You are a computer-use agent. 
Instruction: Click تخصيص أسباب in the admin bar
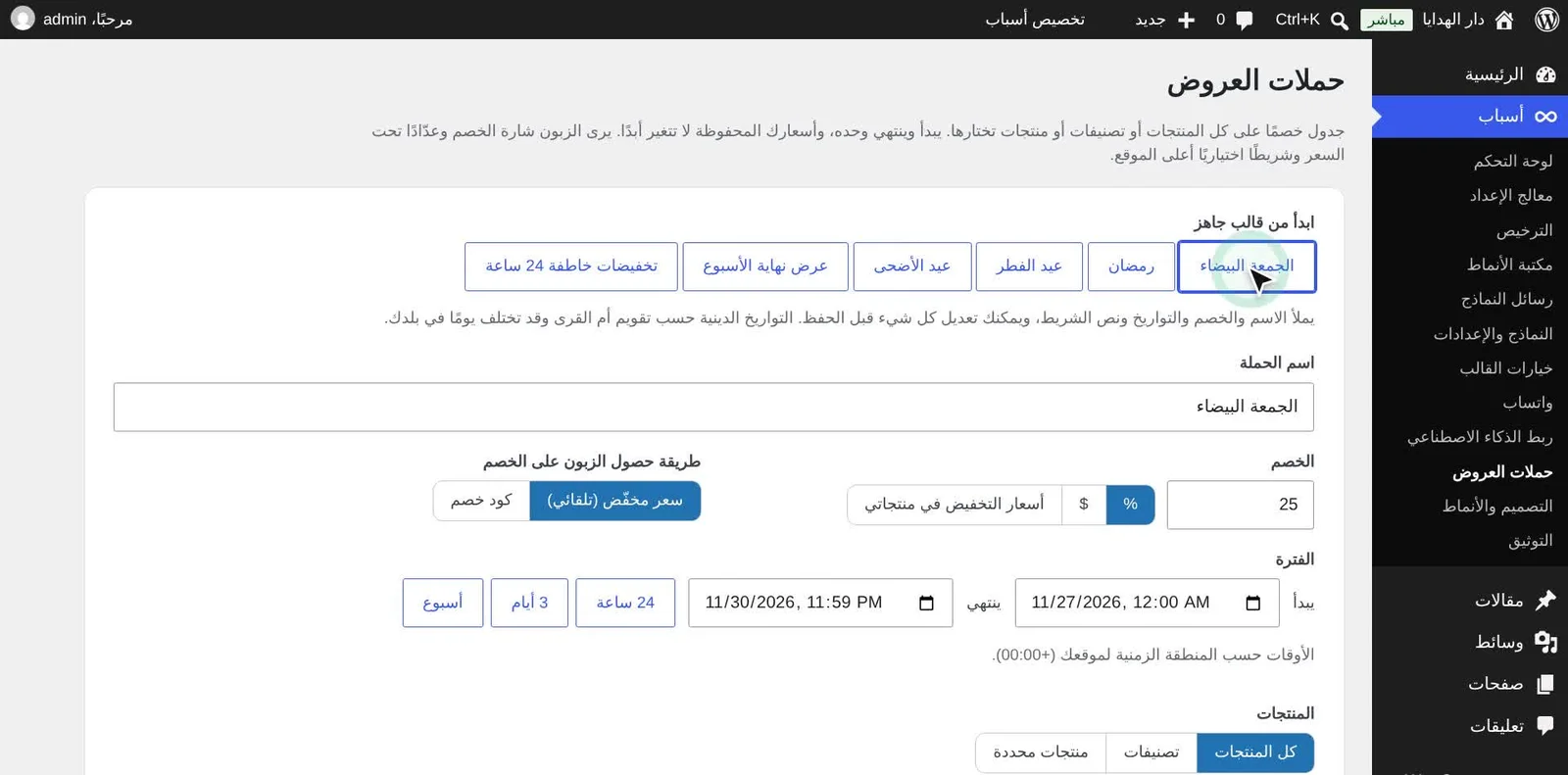1035,20
